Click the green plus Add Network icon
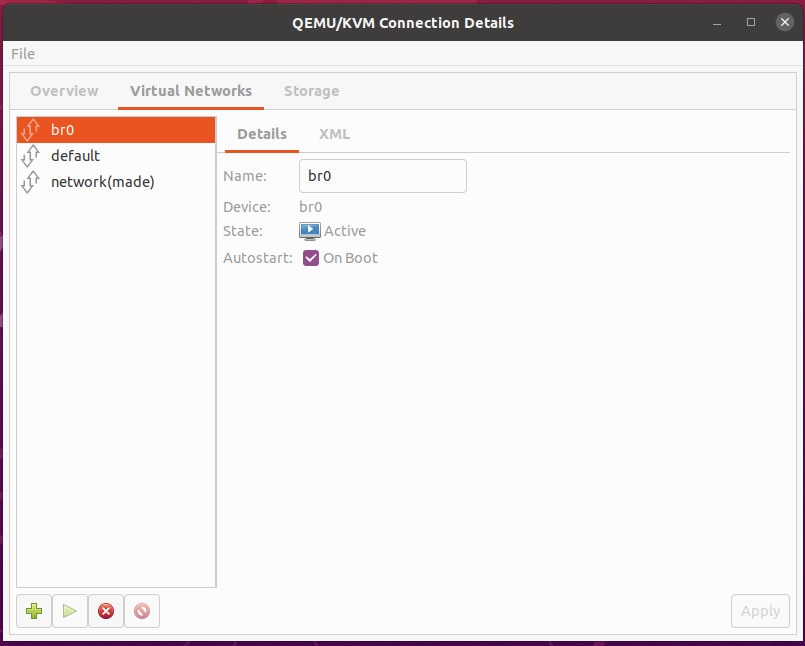Image resolution: width=805 pixels, height=646 pixels. 34,611
